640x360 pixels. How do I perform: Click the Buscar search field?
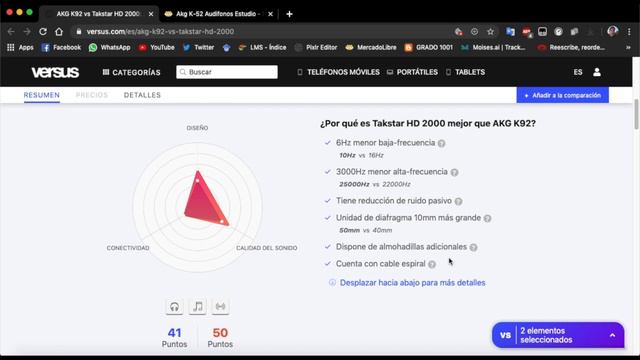tap(227, 72)
